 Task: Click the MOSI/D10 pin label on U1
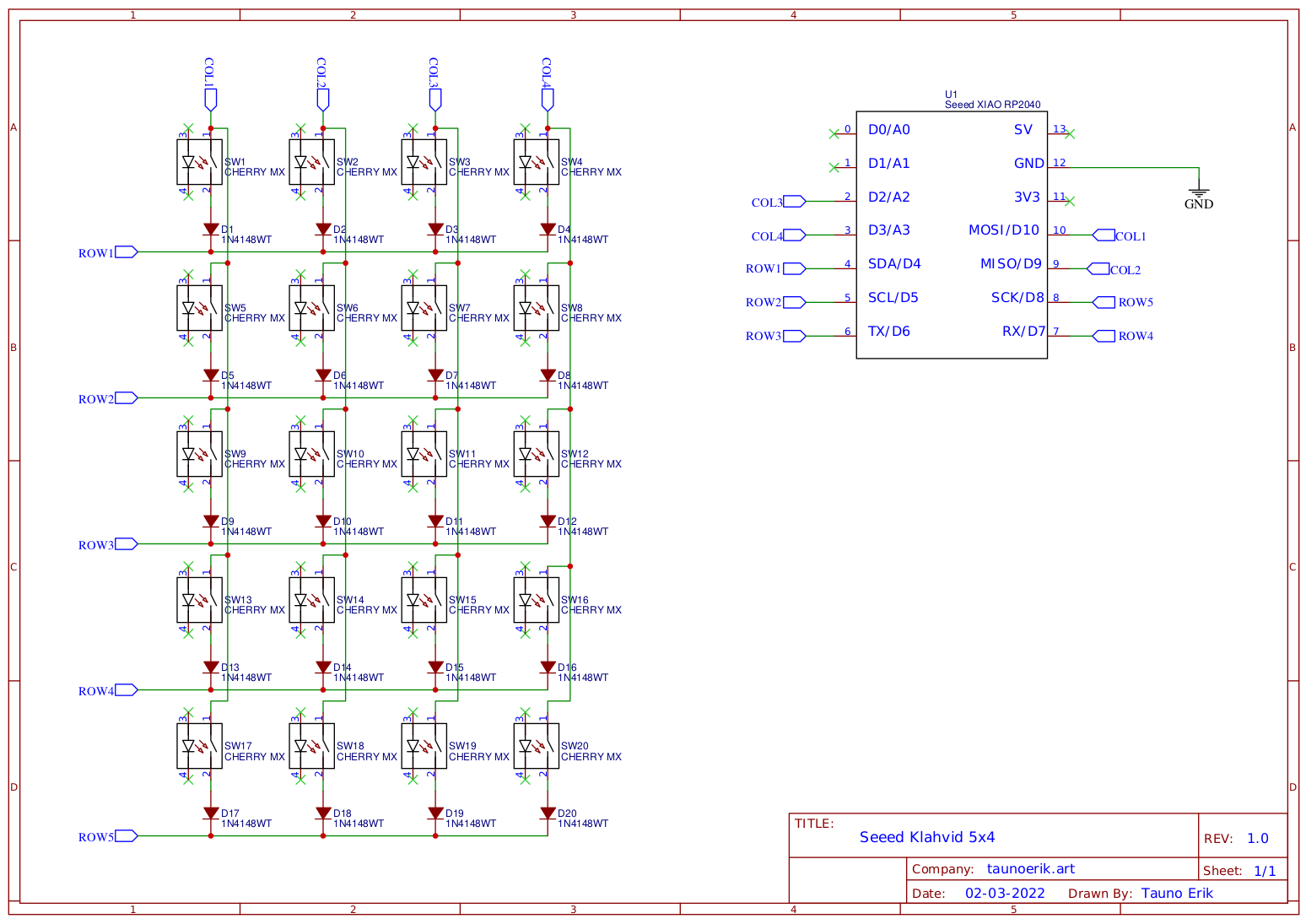[x=1004, y=230]
